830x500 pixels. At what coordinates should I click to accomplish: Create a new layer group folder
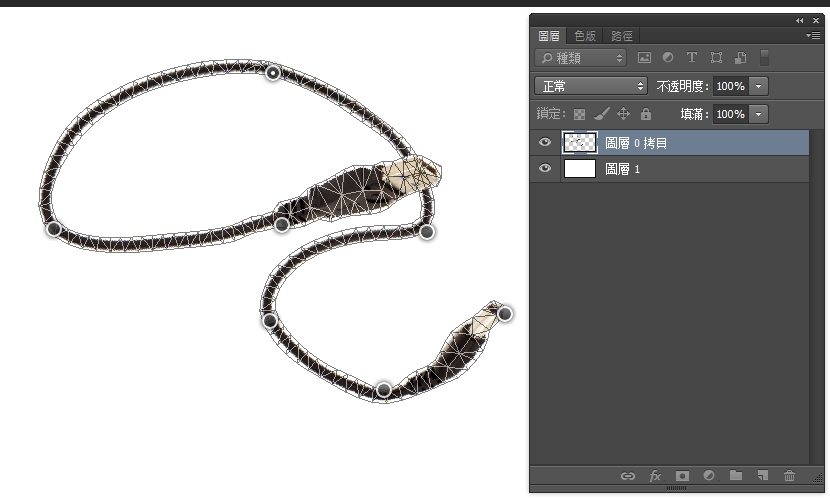[736, 476]
